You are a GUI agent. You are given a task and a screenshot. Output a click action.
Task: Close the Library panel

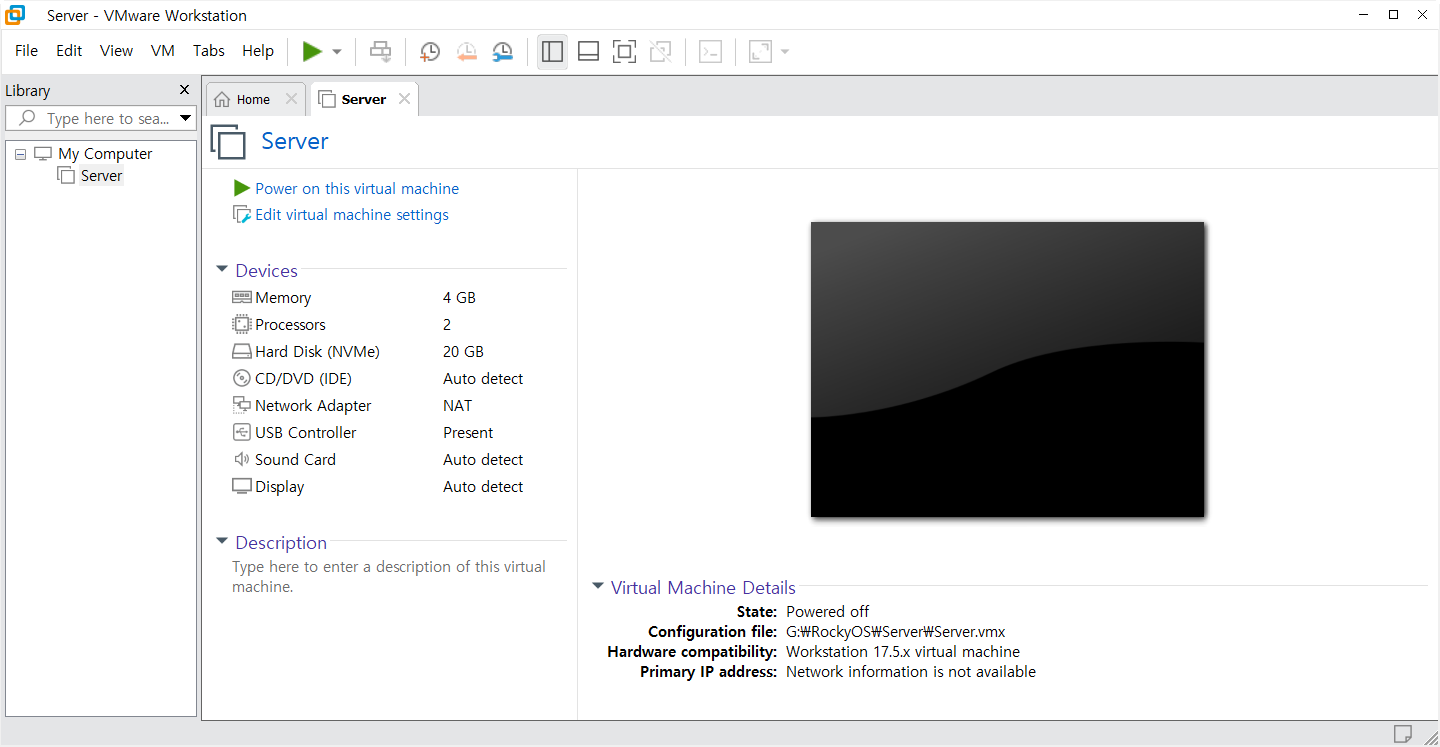184,90
